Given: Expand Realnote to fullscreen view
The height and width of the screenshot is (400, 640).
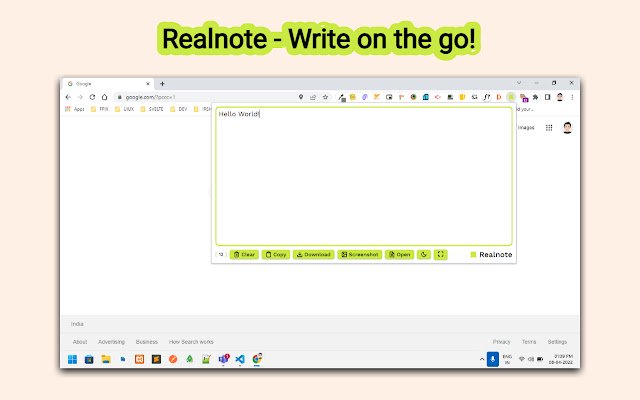Looking at the screenshot, I should click(441, 255).
